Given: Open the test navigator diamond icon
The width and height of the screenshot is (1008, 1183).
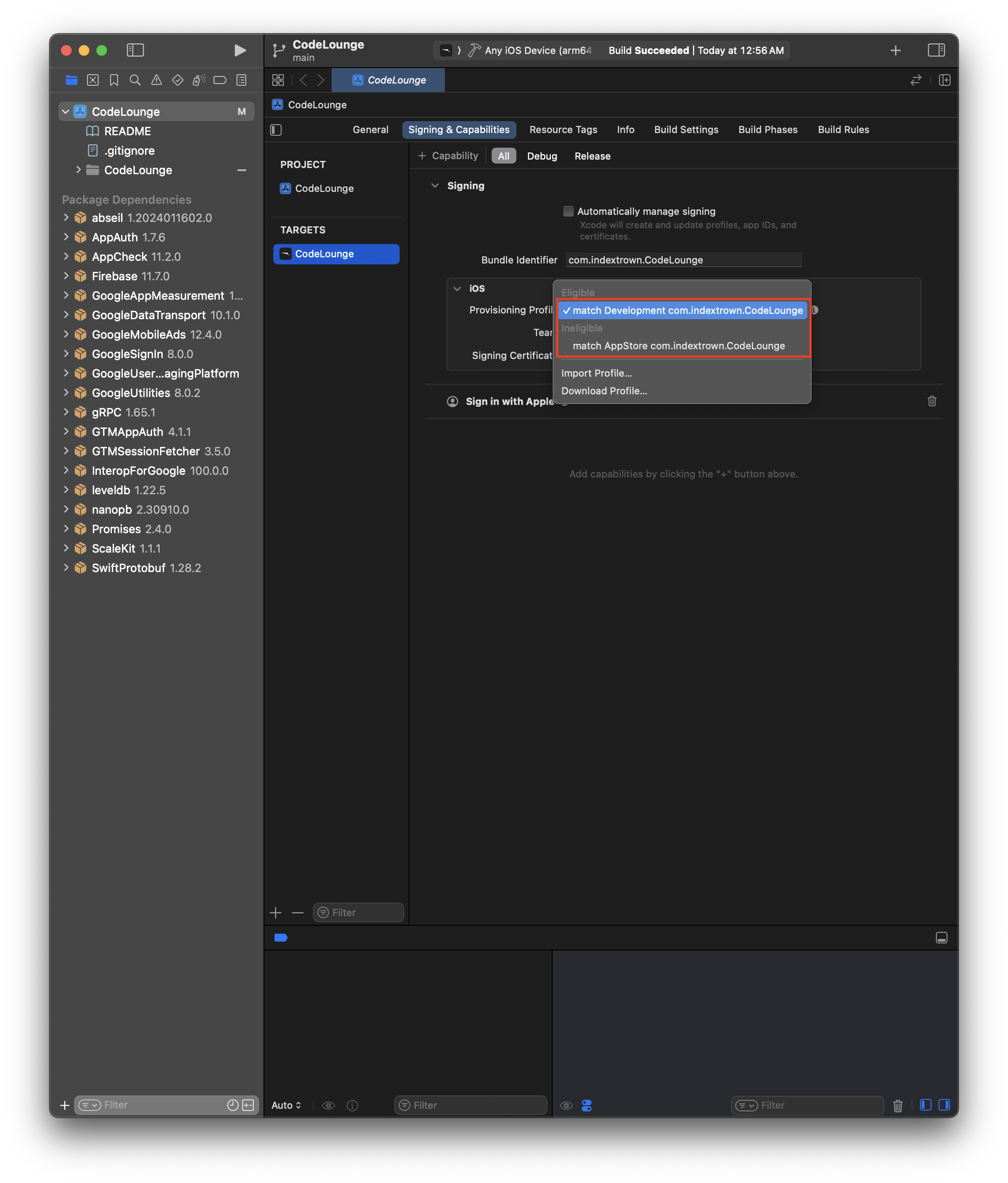Looking at the screenshot, I should pos(178,80).
